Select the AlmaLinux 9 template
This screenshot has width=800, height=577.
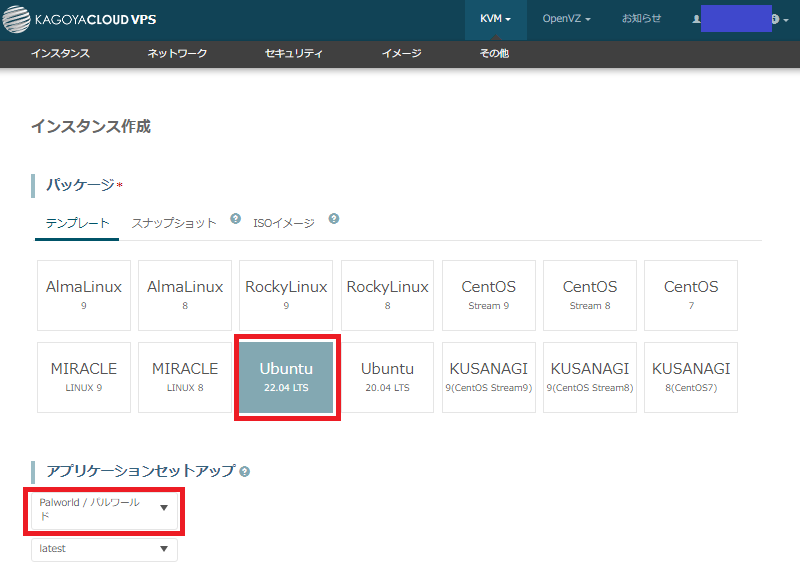84,295
